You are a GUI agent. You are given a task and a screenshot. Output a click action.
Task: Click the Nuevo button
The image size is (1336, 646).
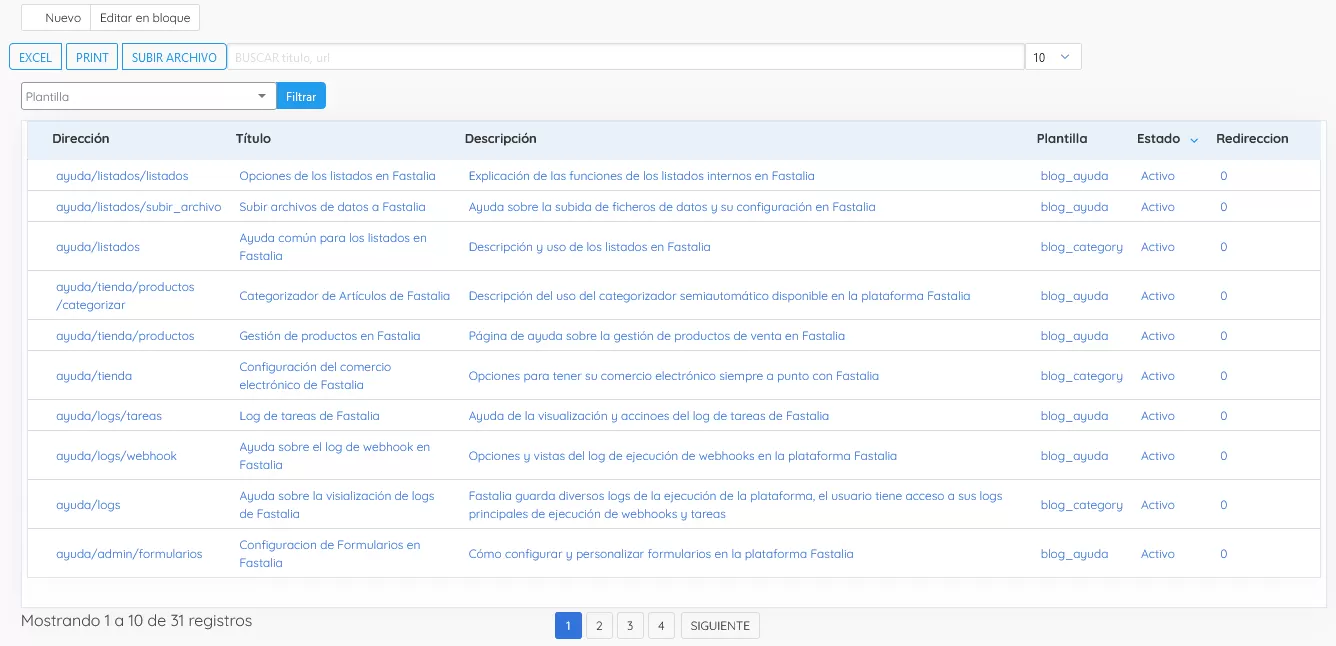[x=56, y=18]
